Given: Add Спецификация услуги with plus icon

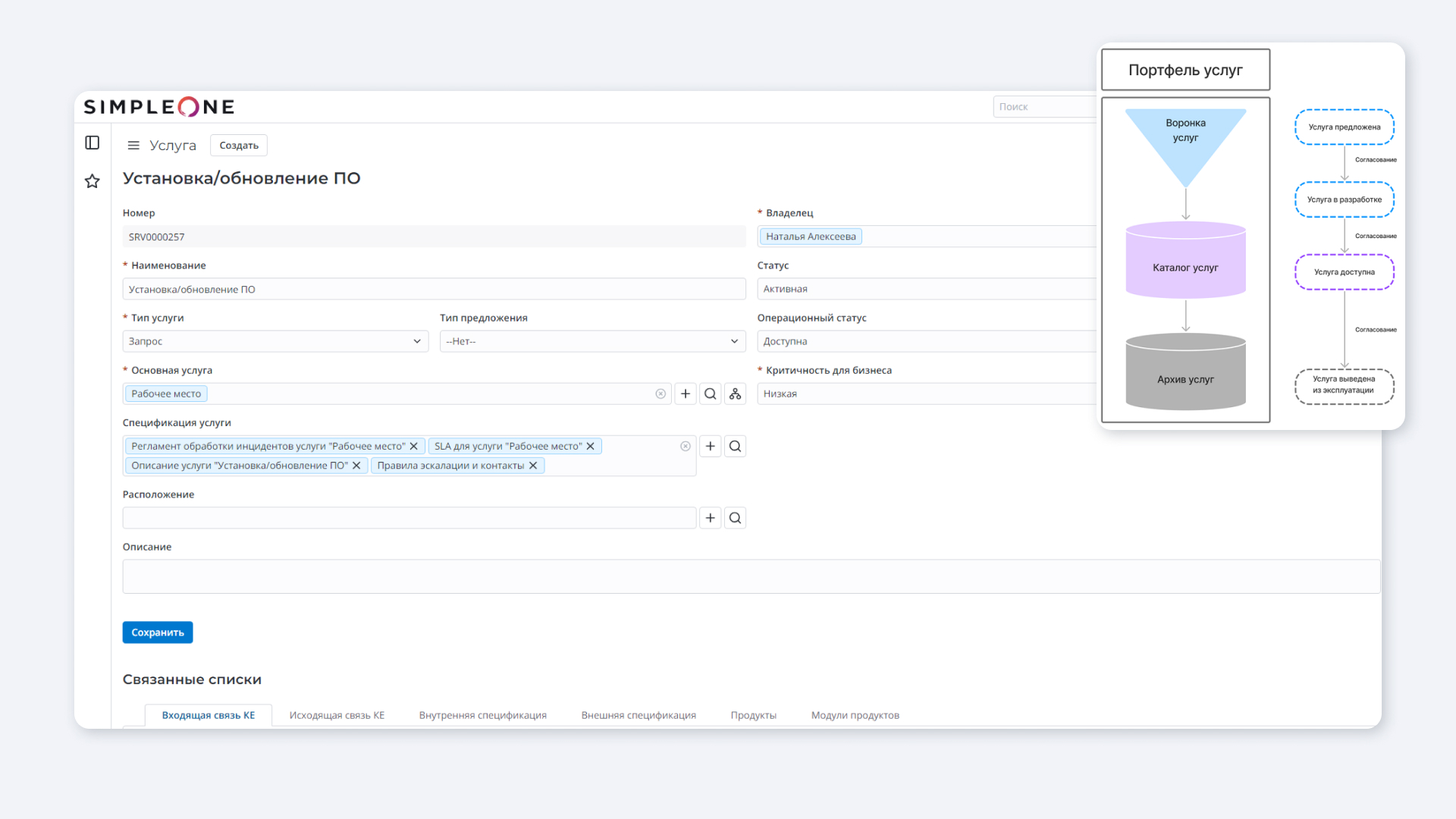Looking at the screenshot, I should point(711,446).
